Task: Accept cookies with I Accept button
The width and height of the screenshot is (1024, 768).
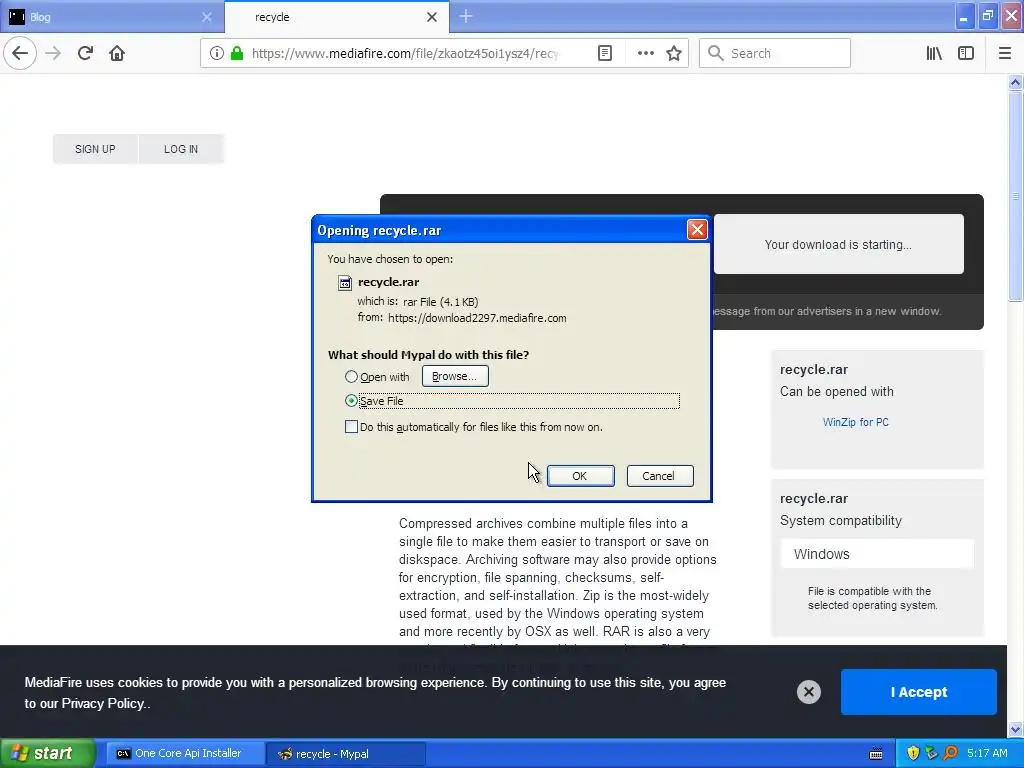Action: point(918,692)
